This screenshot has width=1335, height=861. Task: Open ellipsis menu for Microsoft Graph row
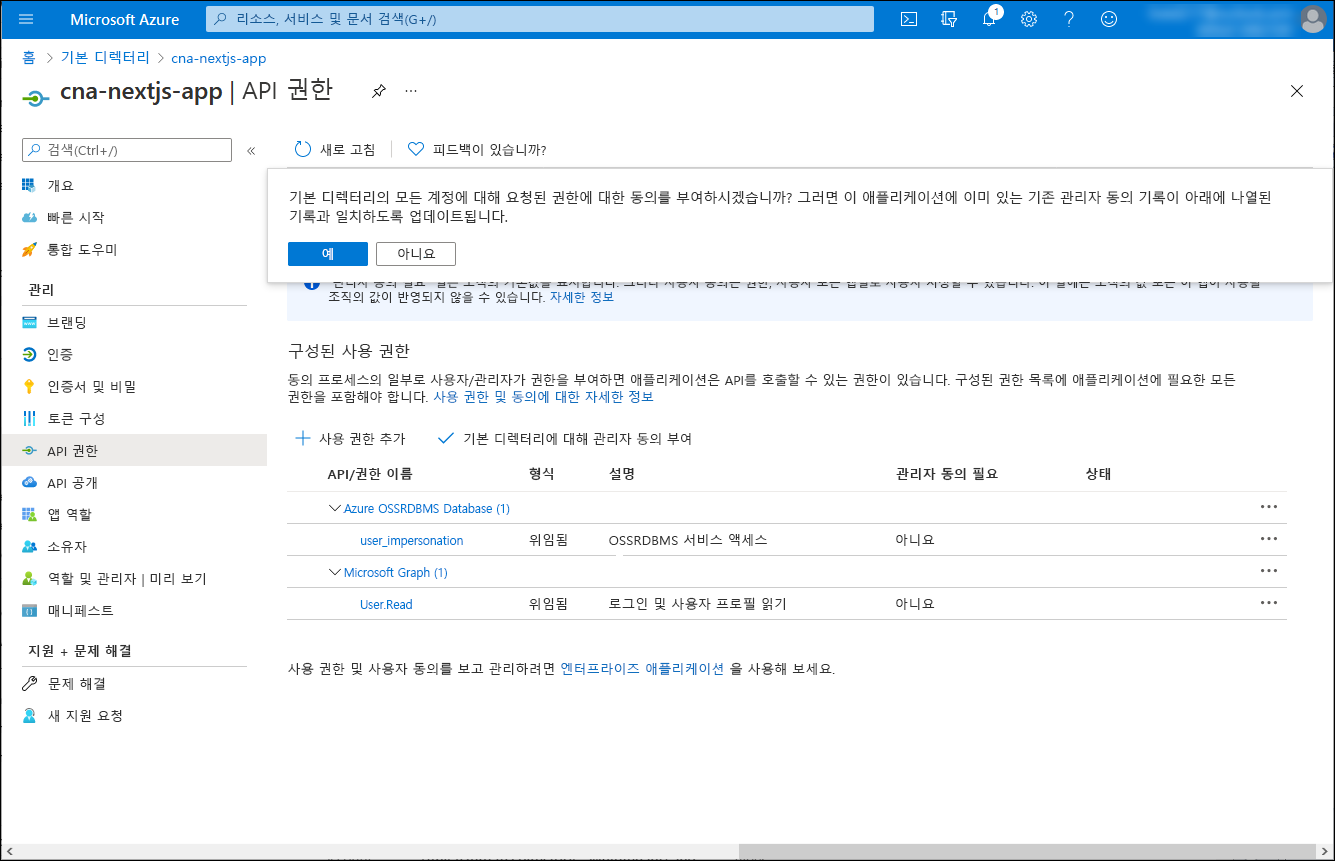pyautogui.click(x=1269, y=571)
